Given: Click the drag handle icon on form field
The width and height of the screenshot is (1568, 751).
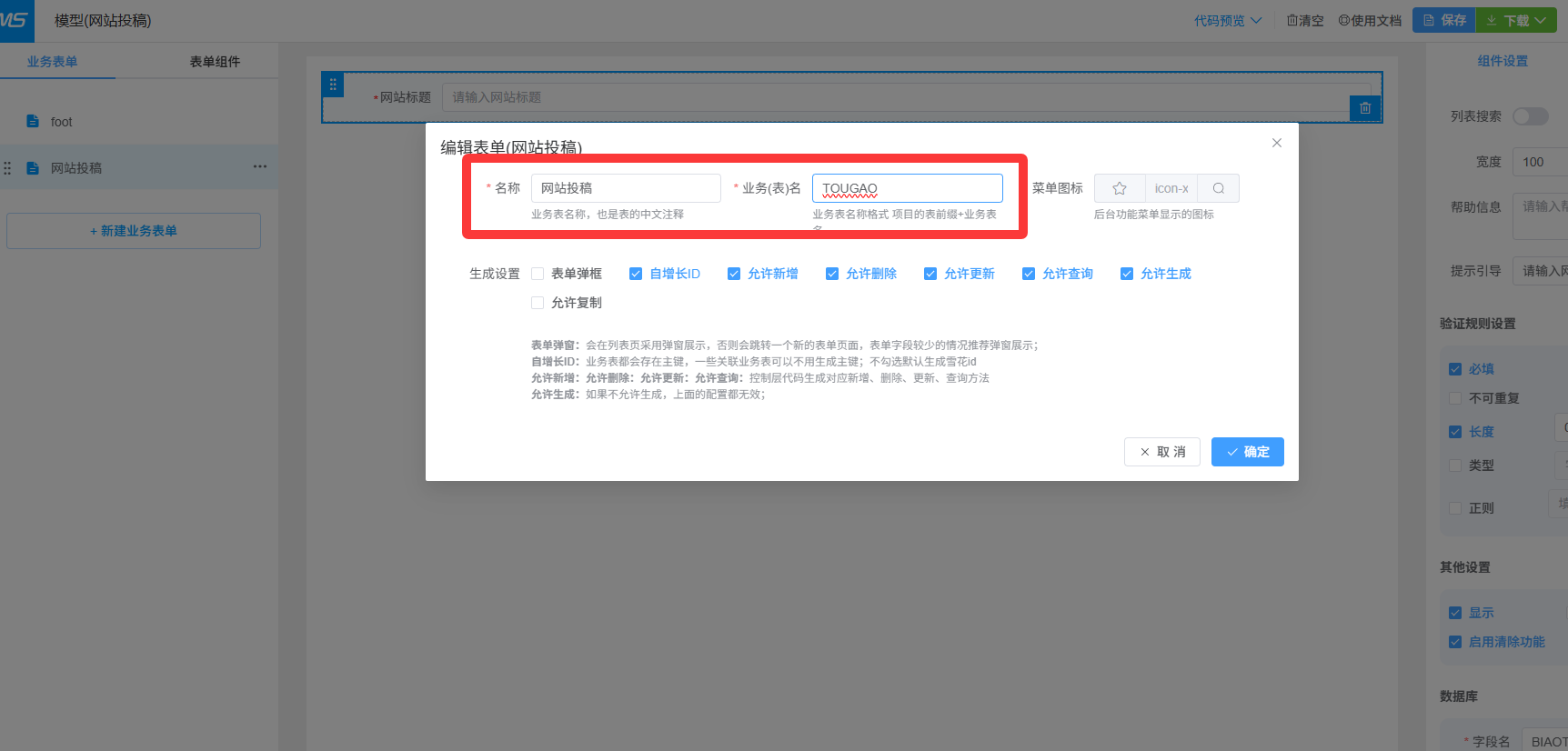Looking at the screenshot, I should [333, 85].
